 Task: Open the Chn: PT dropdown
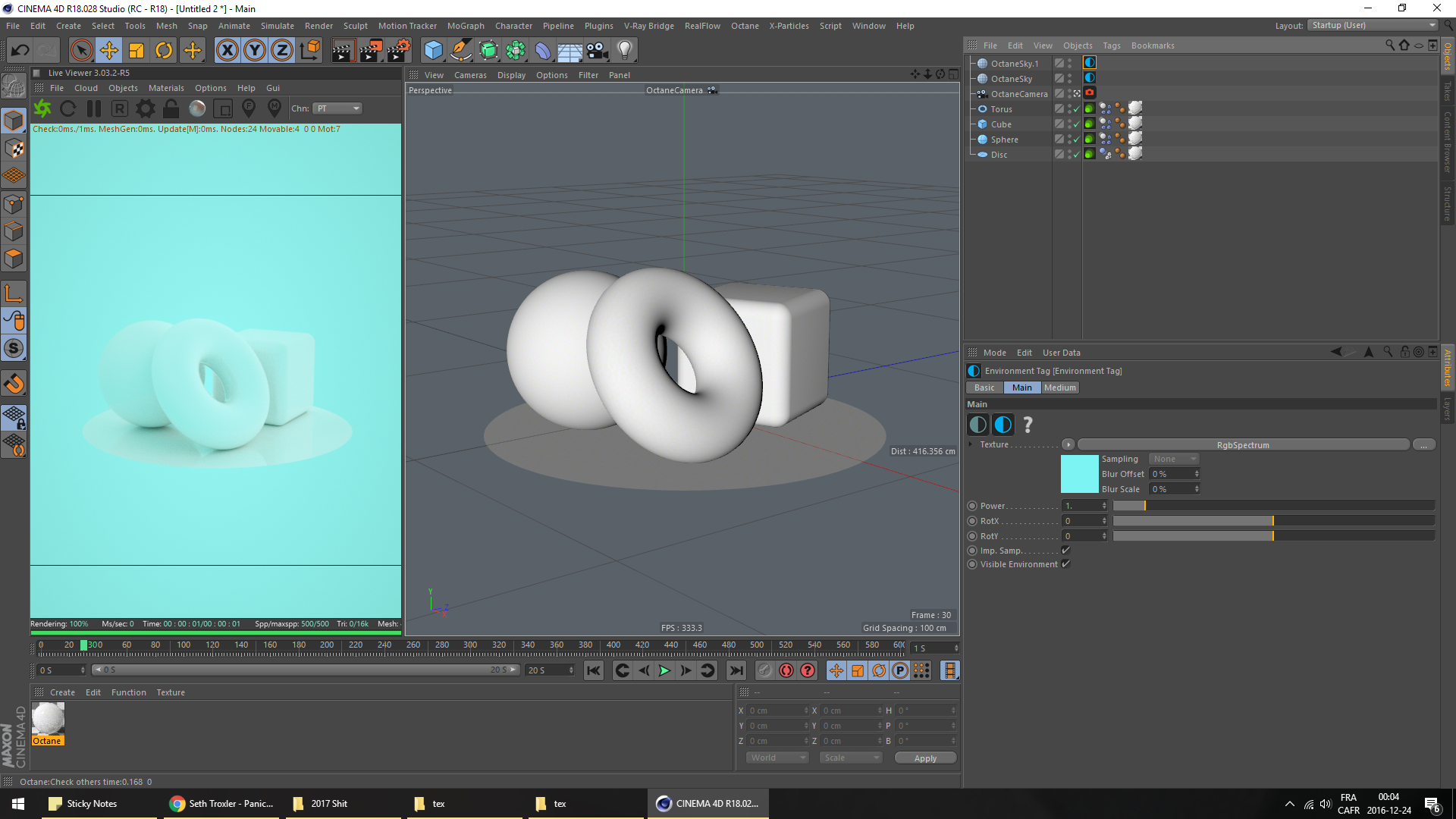pyautogui.click(x=338, y=108)
